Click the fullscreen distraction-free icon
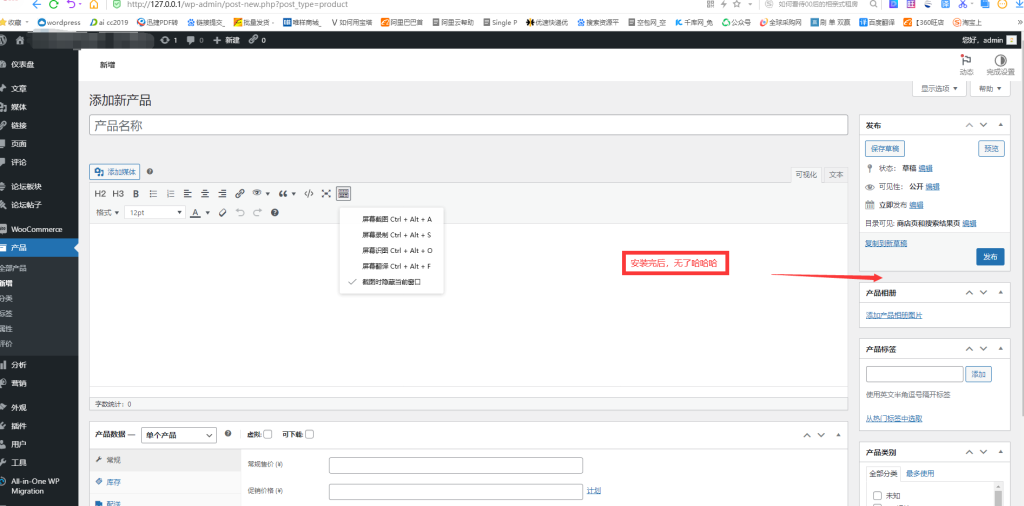This screenshot has width=1024, height=506. [x=326, y=193]
